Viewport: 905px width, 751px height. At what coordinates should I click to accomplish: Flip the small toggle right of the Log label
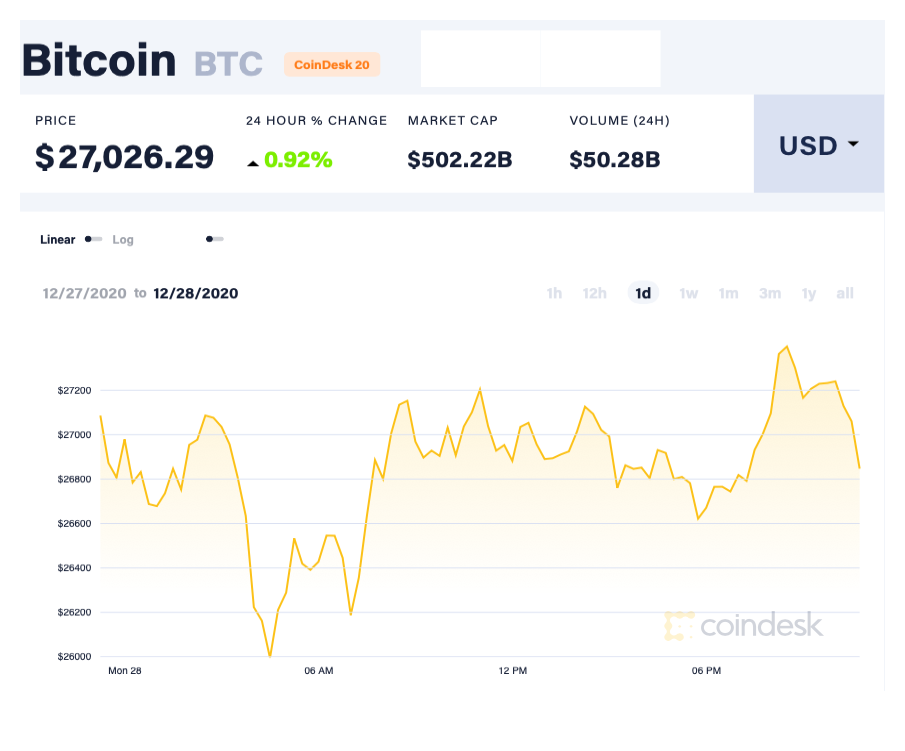(214, 240)
